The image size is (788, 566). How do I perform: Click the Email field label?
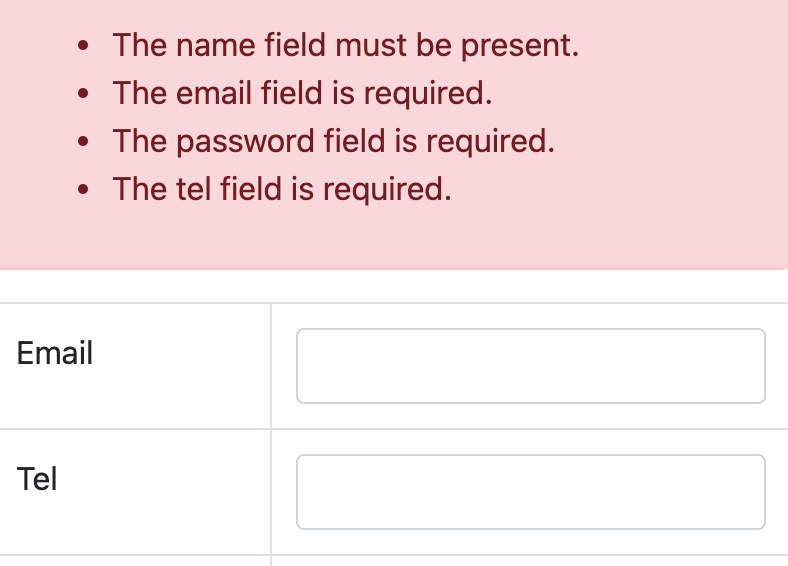tap(55, 353)
